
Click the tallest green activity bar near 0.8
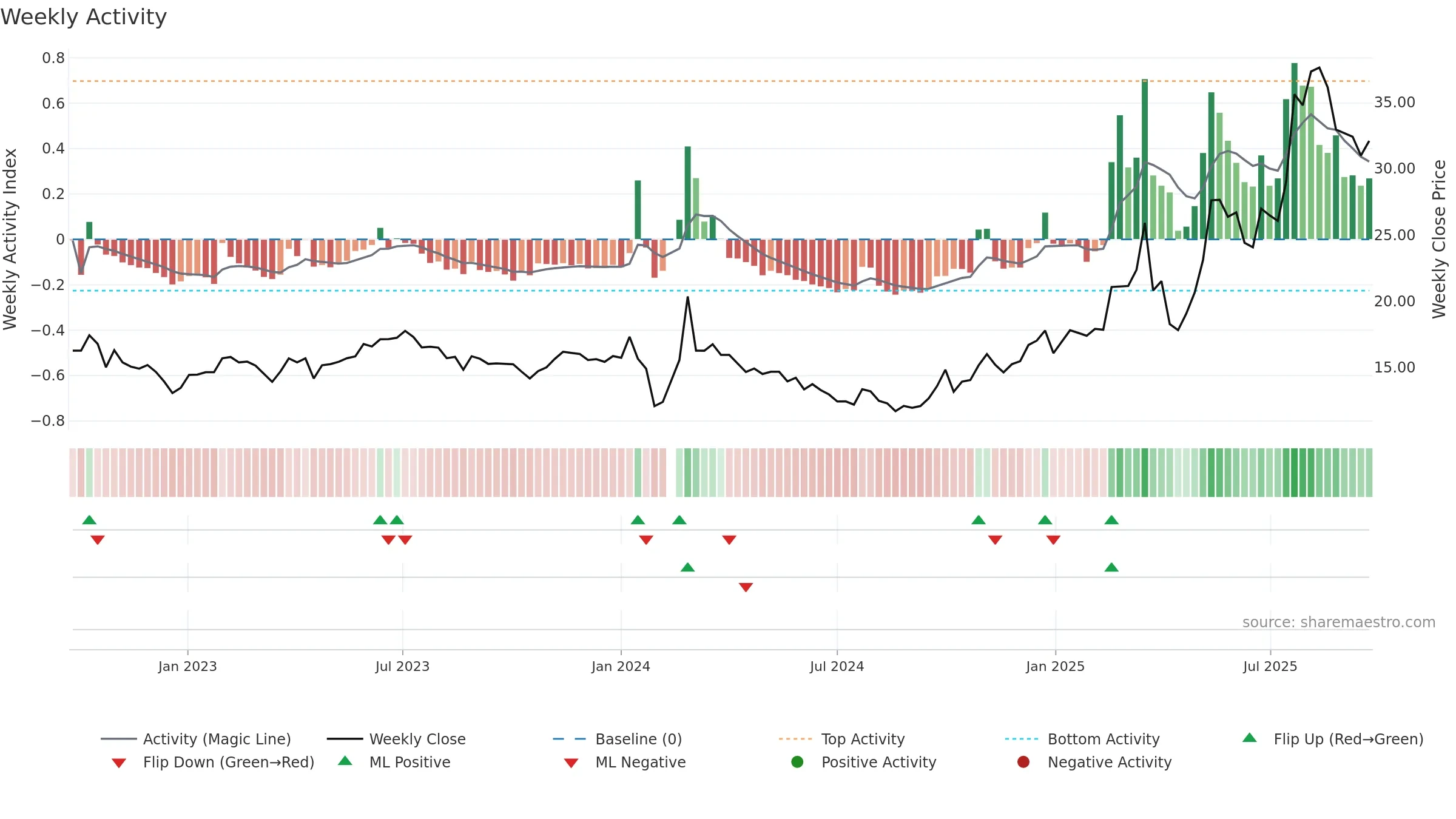pos(1294,151)
